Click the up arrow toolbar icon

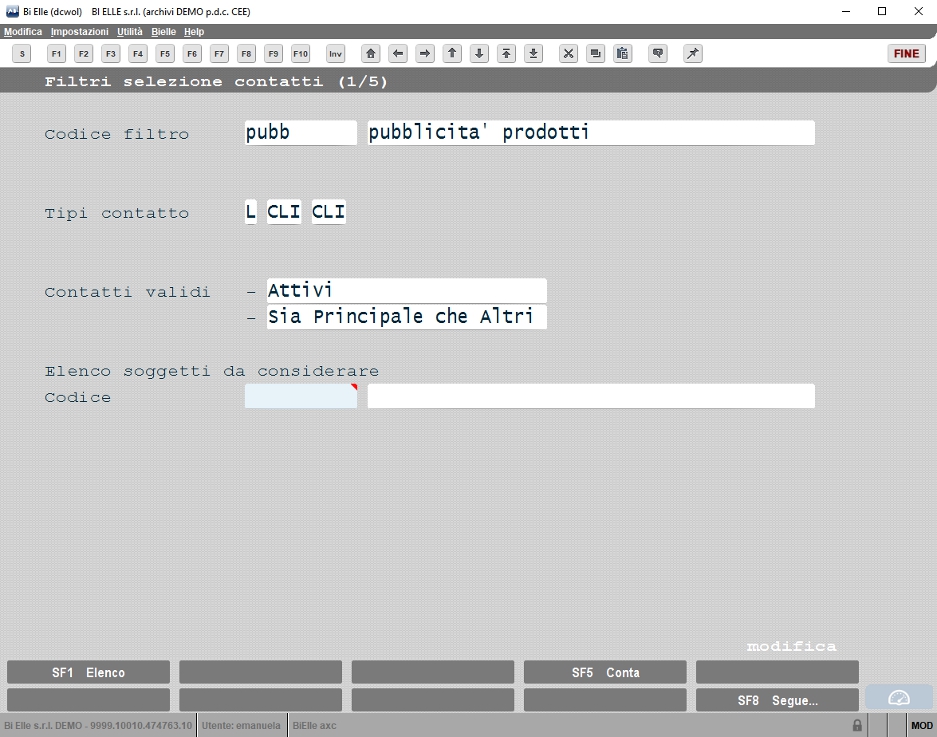[x=452, y=54]
